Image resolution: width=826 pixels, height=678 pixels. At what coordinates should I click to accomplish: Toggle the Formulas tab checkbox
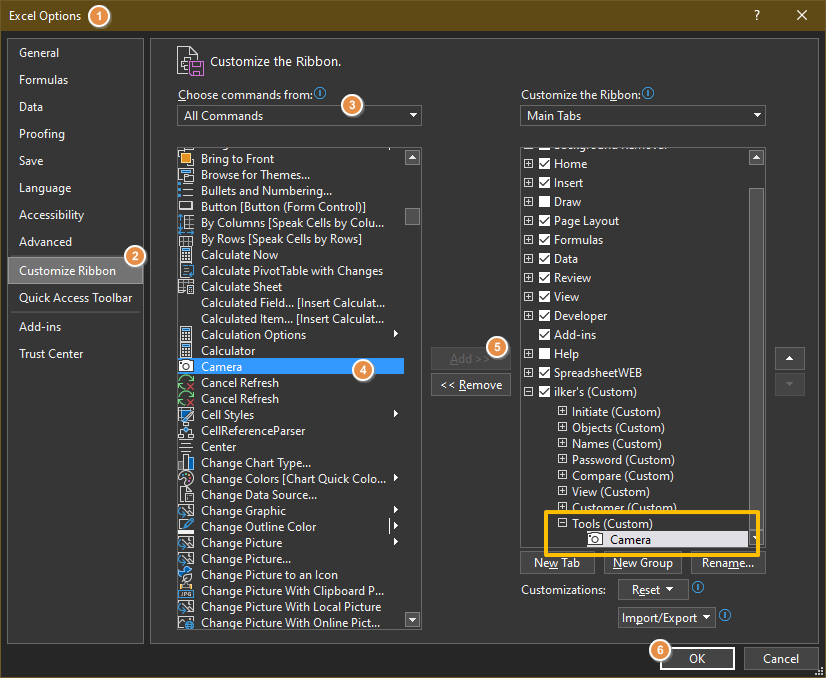pyautogui.click(x=545, y=240)
